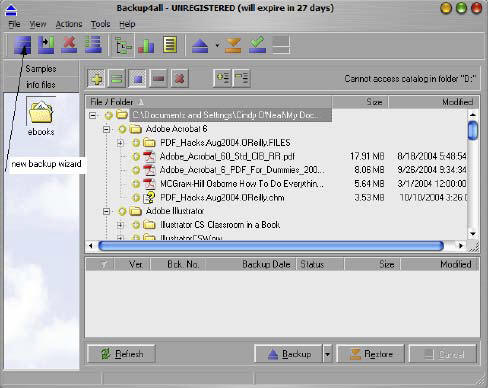The height and width of the screenshot is (388, 488).
Task: Click folder icon of Illustrator CS Classroom in a Book
Action: point(149,225)
